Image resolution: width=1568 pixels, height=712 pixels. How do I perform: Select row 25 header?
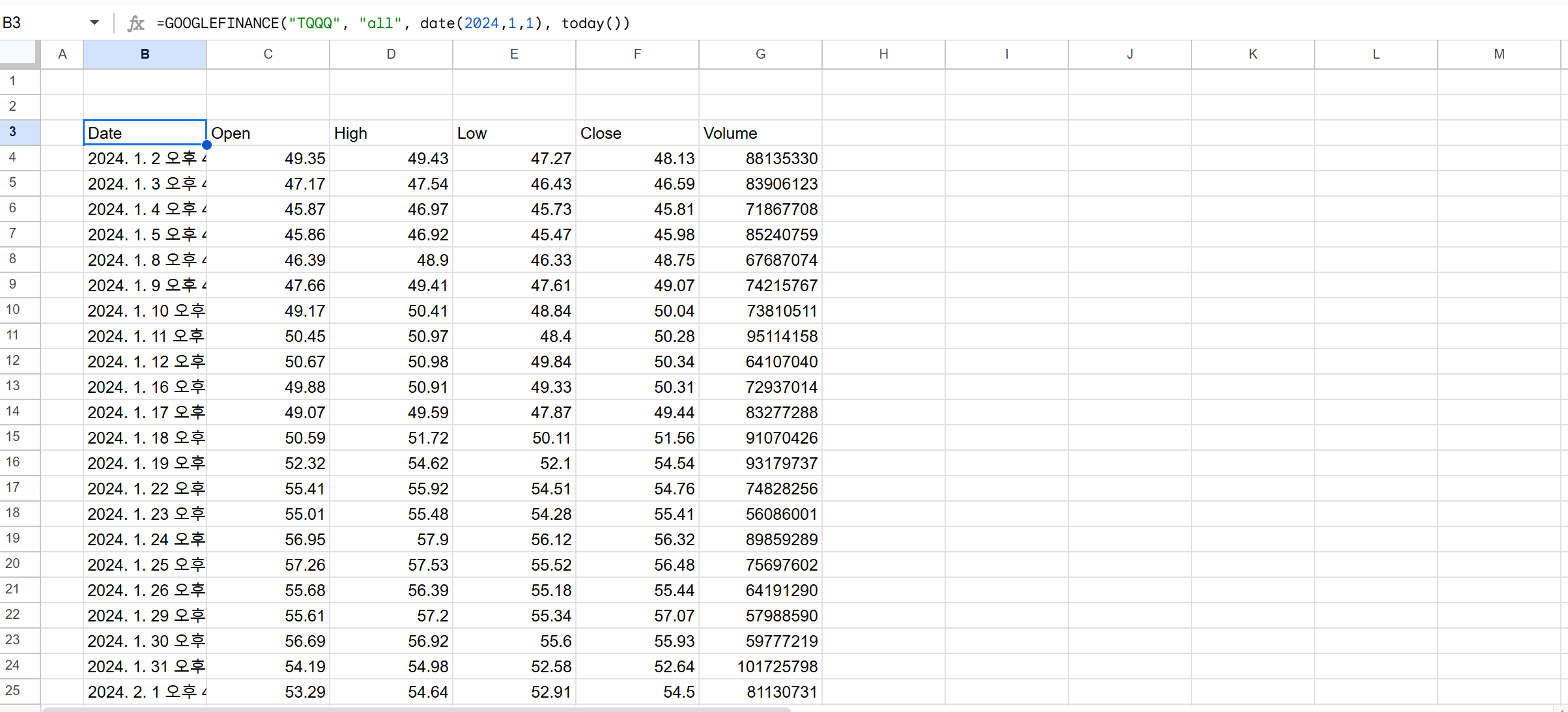(20, 691)
